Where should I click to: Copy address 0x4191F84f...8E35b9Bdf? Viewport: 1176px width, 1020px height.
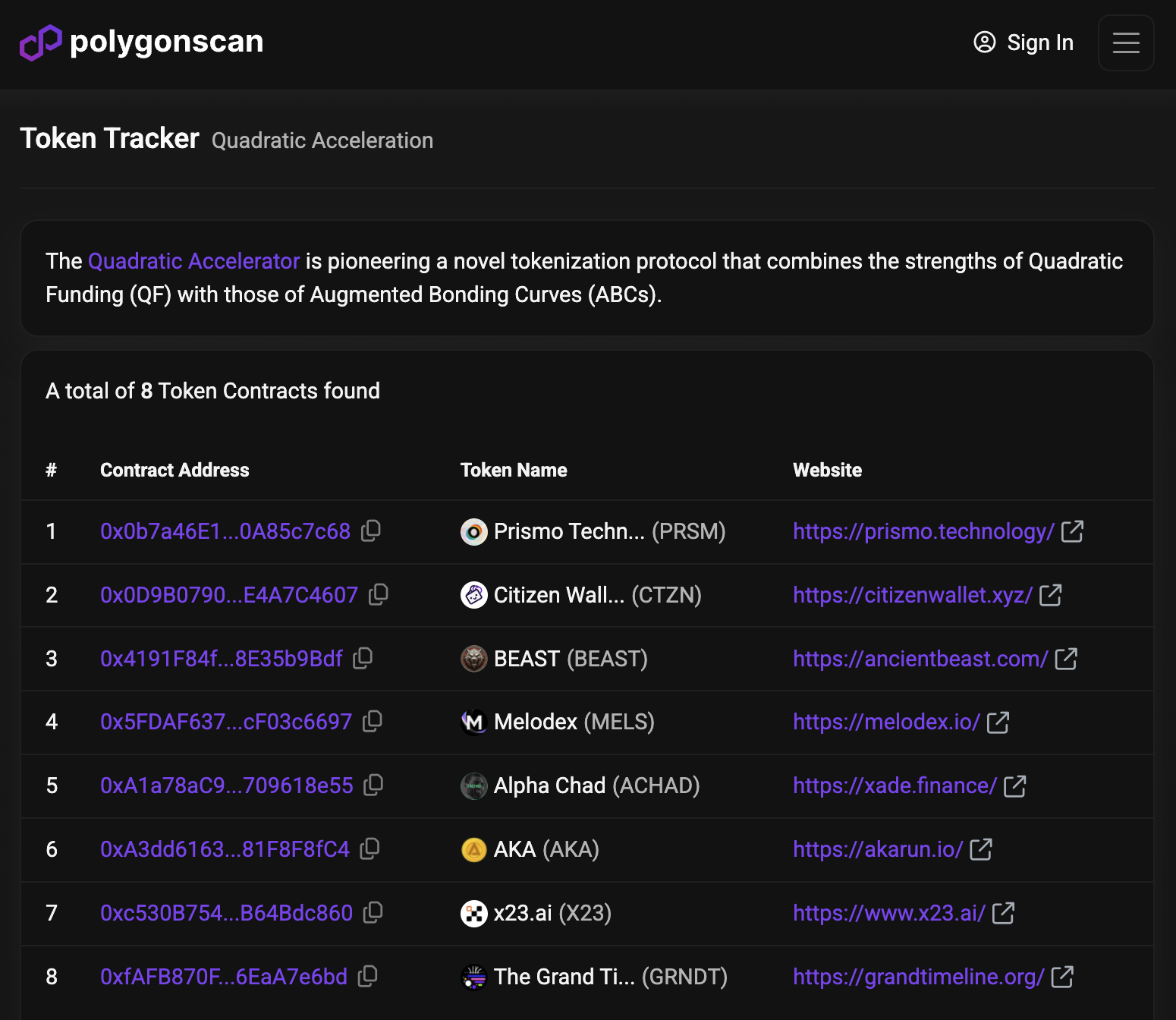(363, 659)
